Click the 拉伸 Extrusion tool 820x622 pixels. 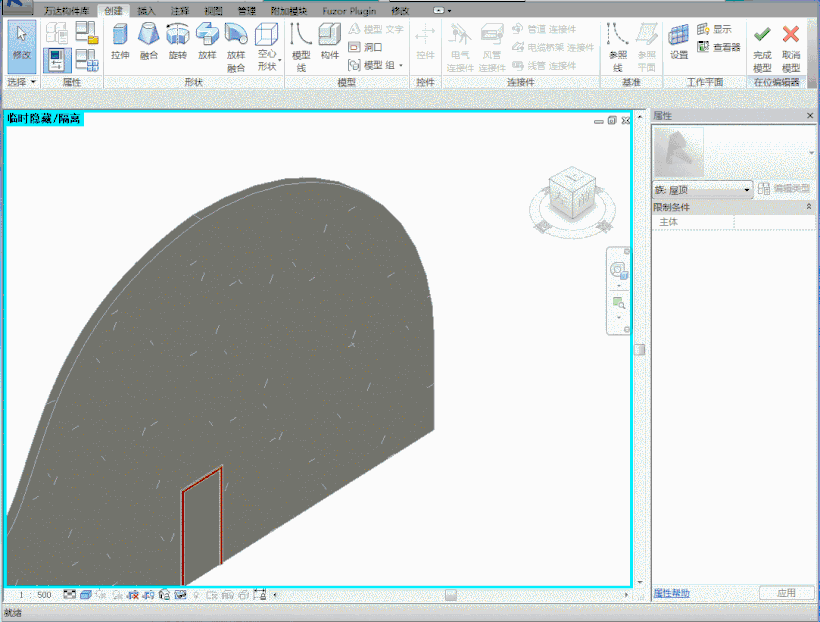(120, 41)
